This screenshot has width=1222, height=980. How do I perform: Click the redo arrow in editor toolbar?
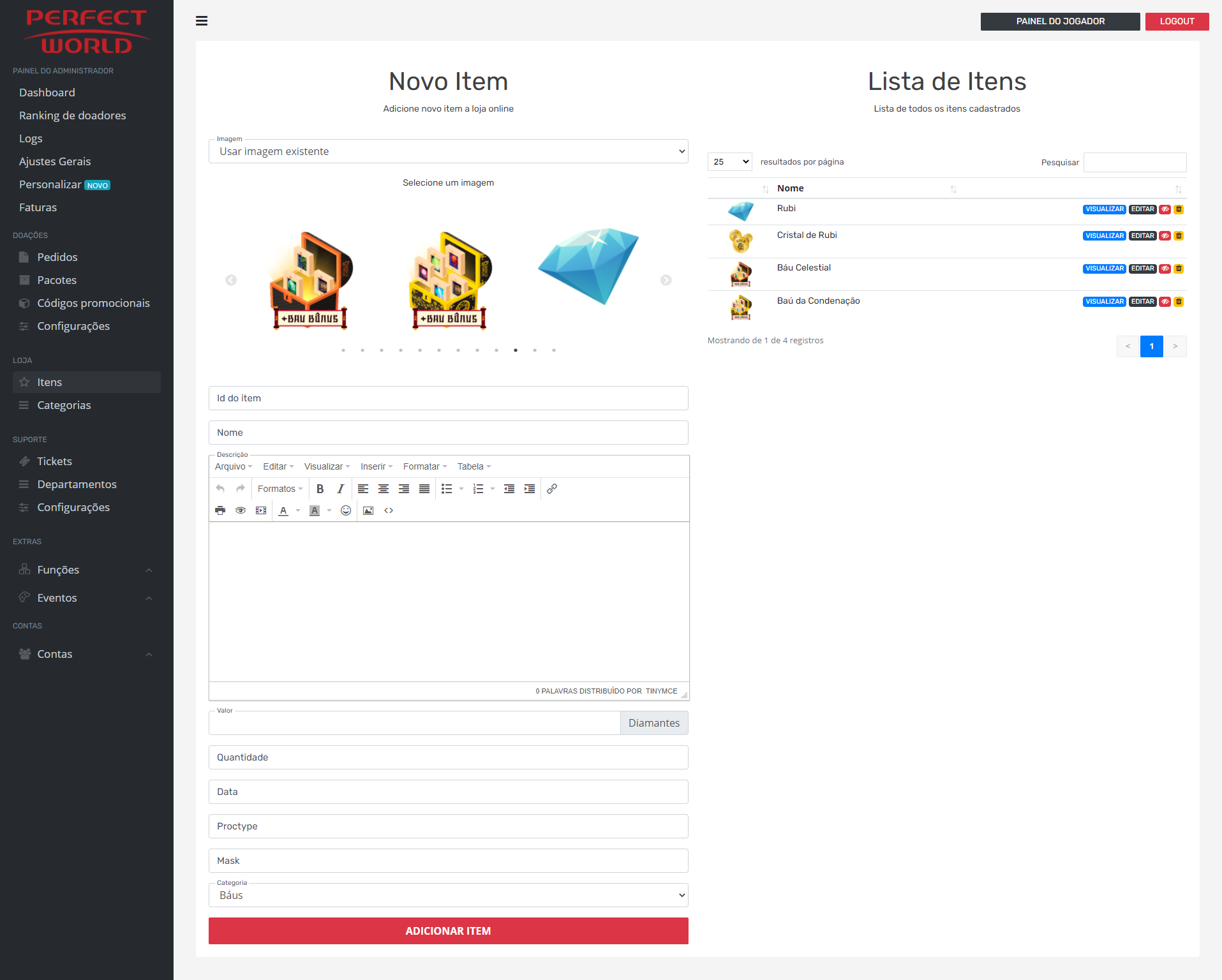241,489
